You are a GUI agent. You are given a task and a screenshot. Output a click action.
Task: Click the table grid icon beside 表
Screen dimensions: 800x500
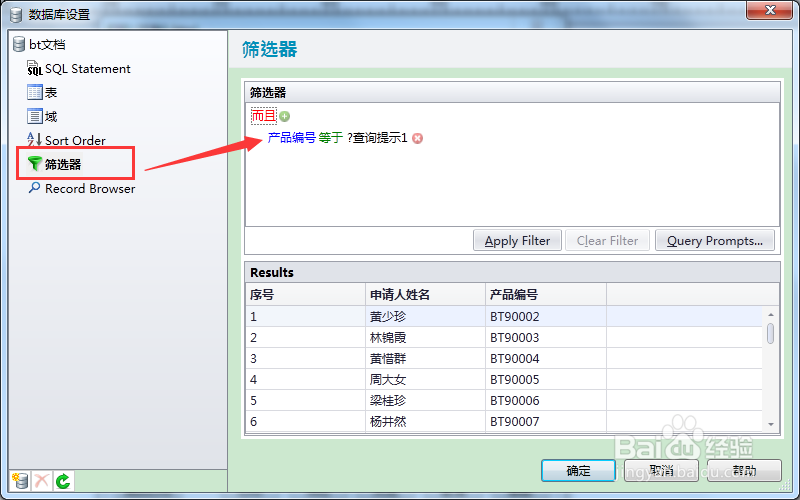pyautogui.click(x=35, y=92)
